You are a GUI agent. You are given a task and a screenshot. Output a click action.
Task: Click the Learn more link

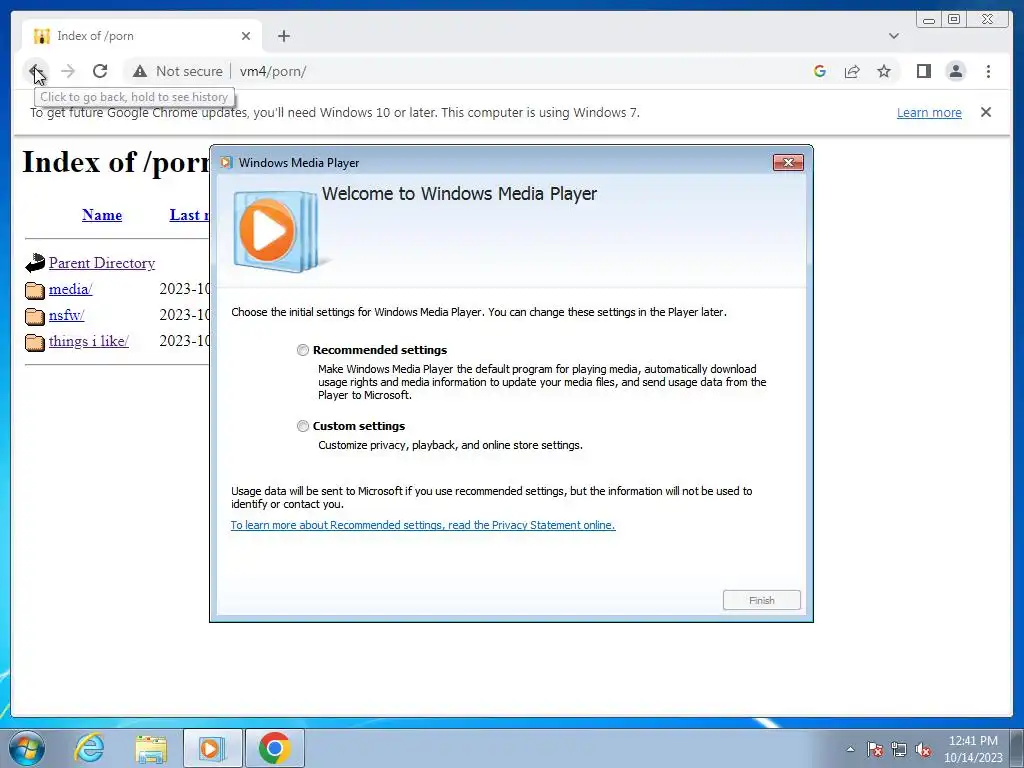pyautogui.click(x=929, y=112)
